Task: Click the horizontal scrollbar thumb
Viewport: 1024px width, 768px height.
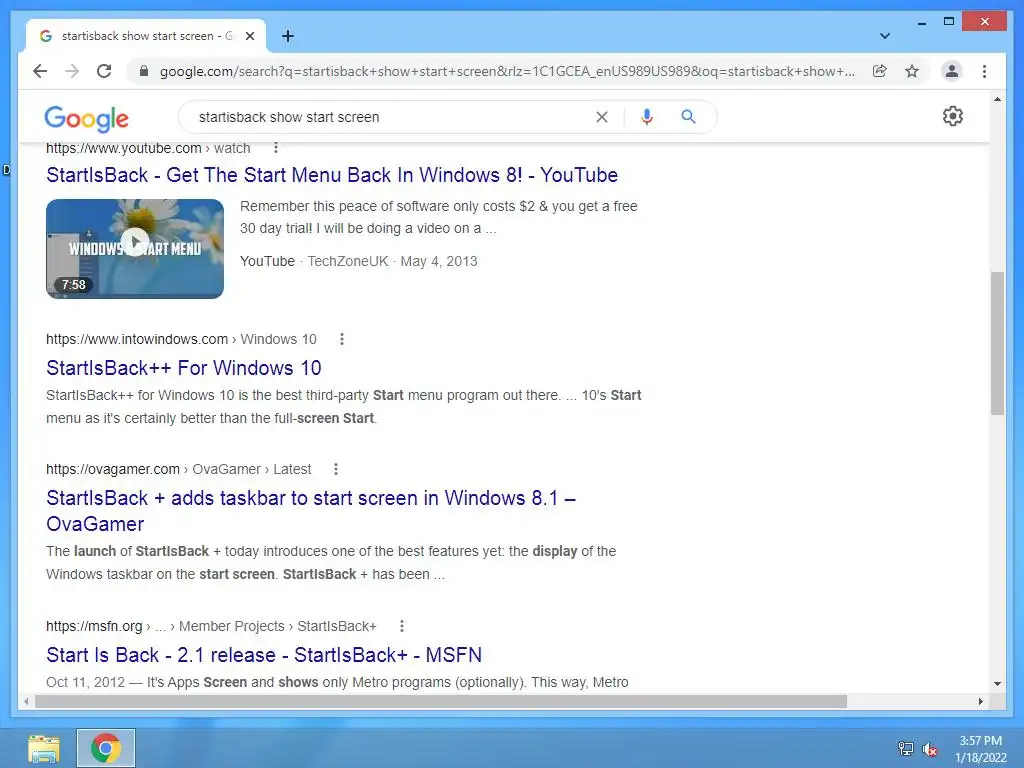Action: (x=441, y=701)
